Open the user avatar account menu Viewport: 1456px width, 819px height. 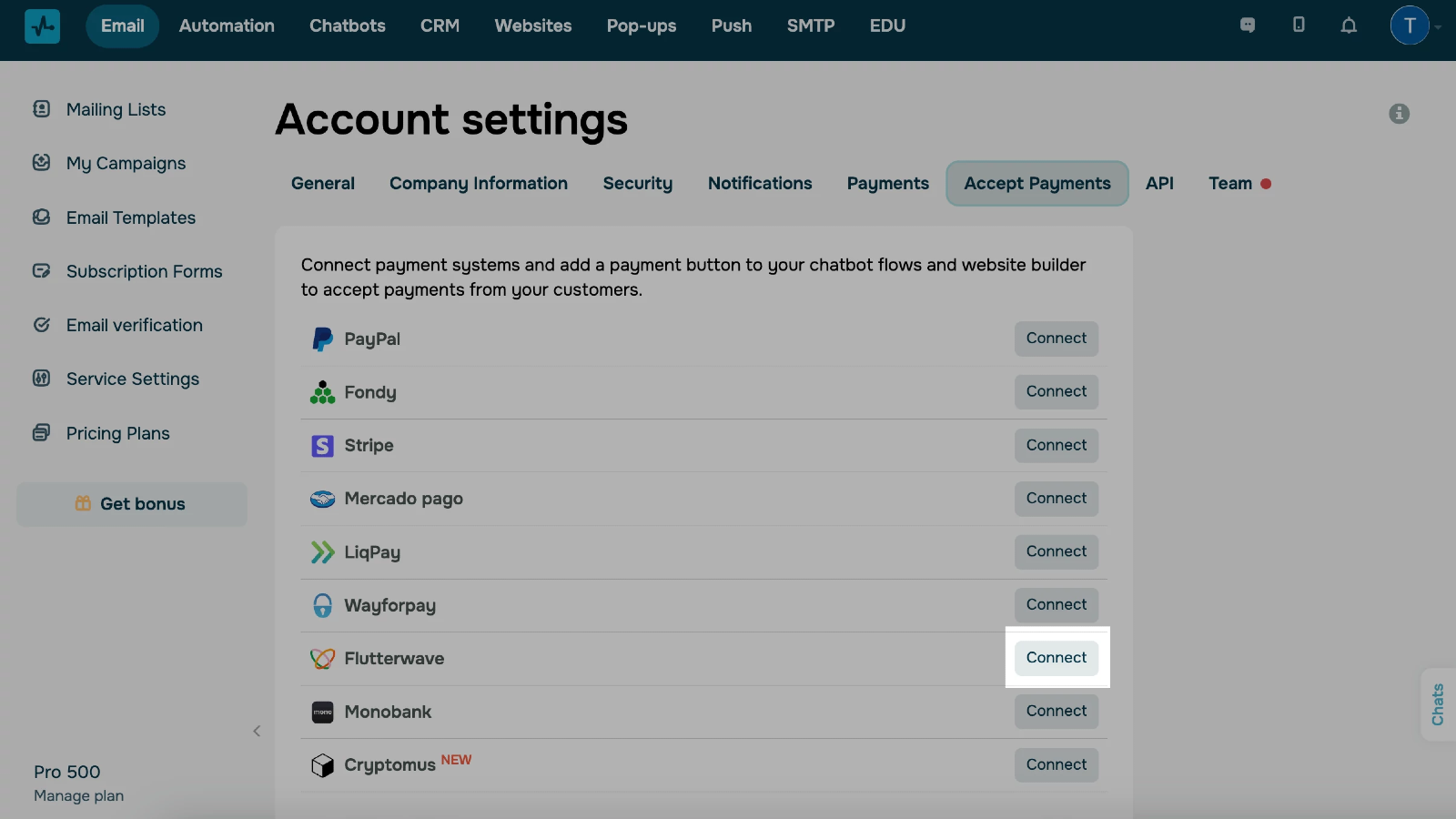coord(1410,25)
